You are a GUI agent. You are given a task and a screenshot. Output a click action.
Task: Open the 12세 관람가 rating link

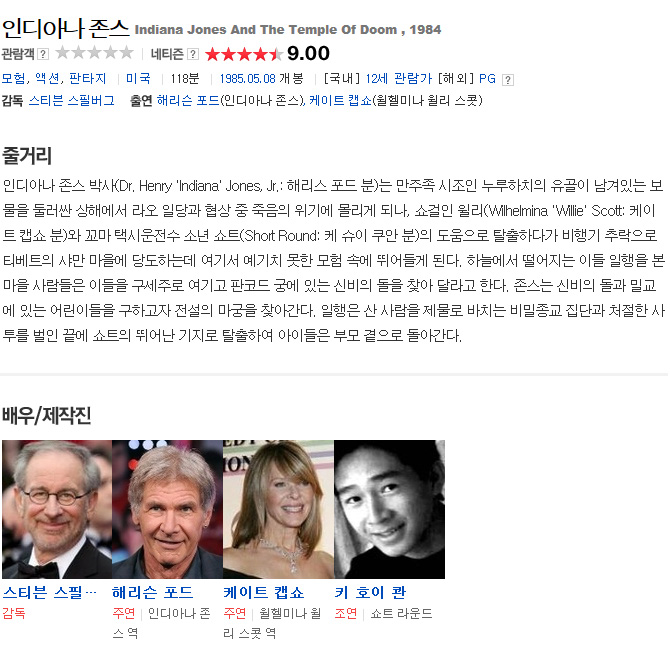click(398, 79)
